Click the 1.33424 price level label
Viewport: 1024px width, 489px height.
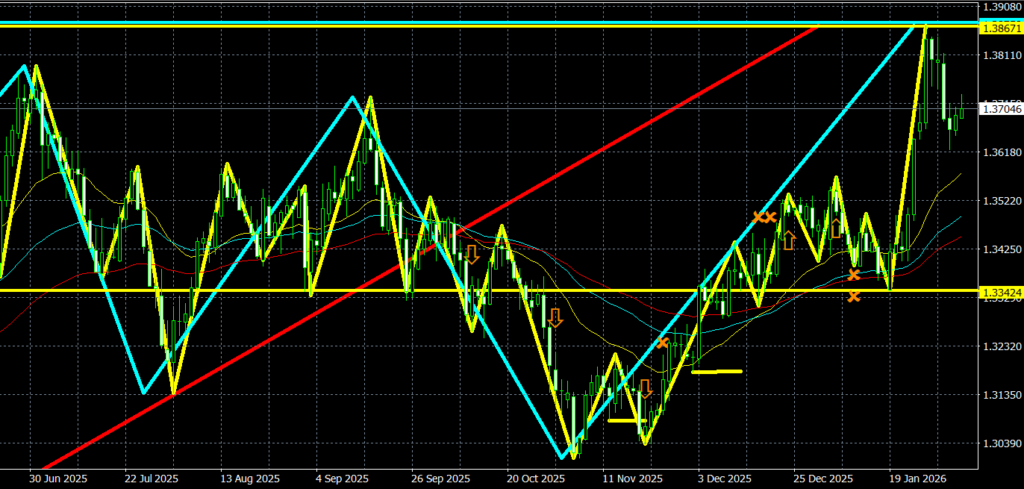pyautogui.click(x=1000, y=293)
